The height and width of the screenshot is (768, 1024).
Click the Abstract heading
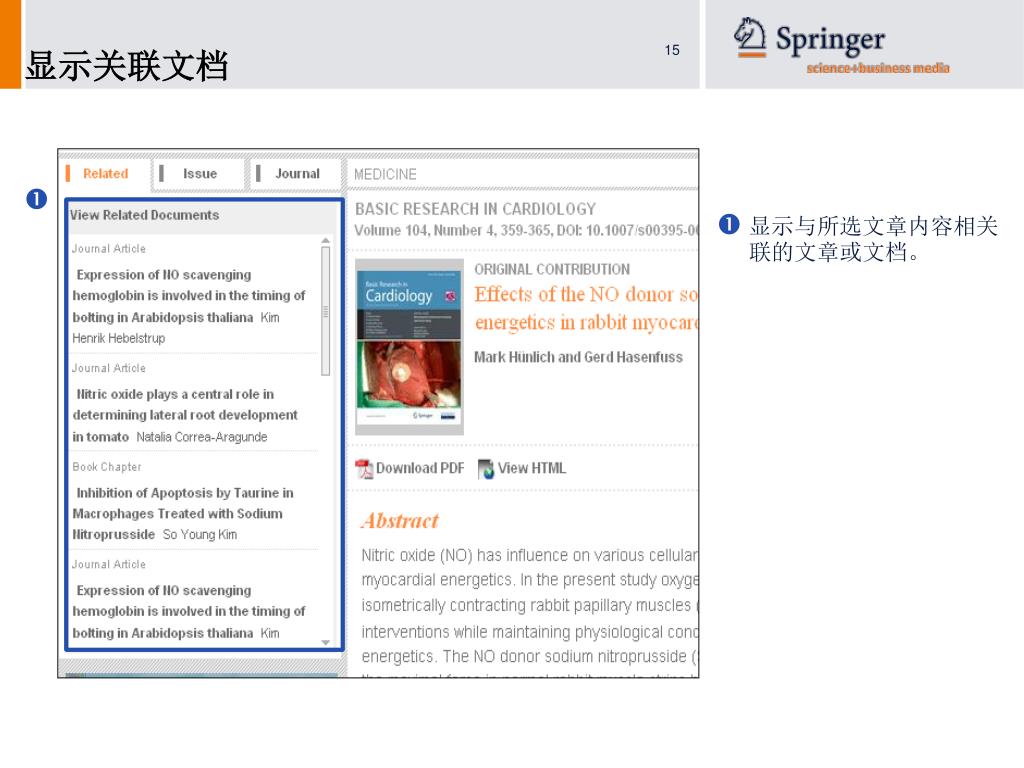click(x=400, y=521)
